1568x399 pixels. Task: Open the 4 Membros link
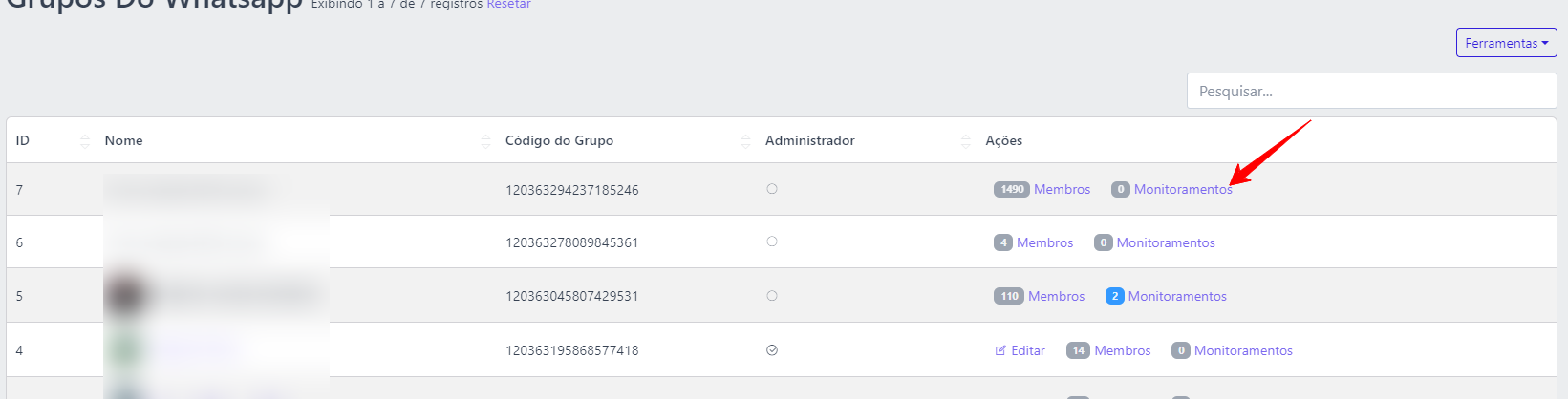pos(1033,242)
